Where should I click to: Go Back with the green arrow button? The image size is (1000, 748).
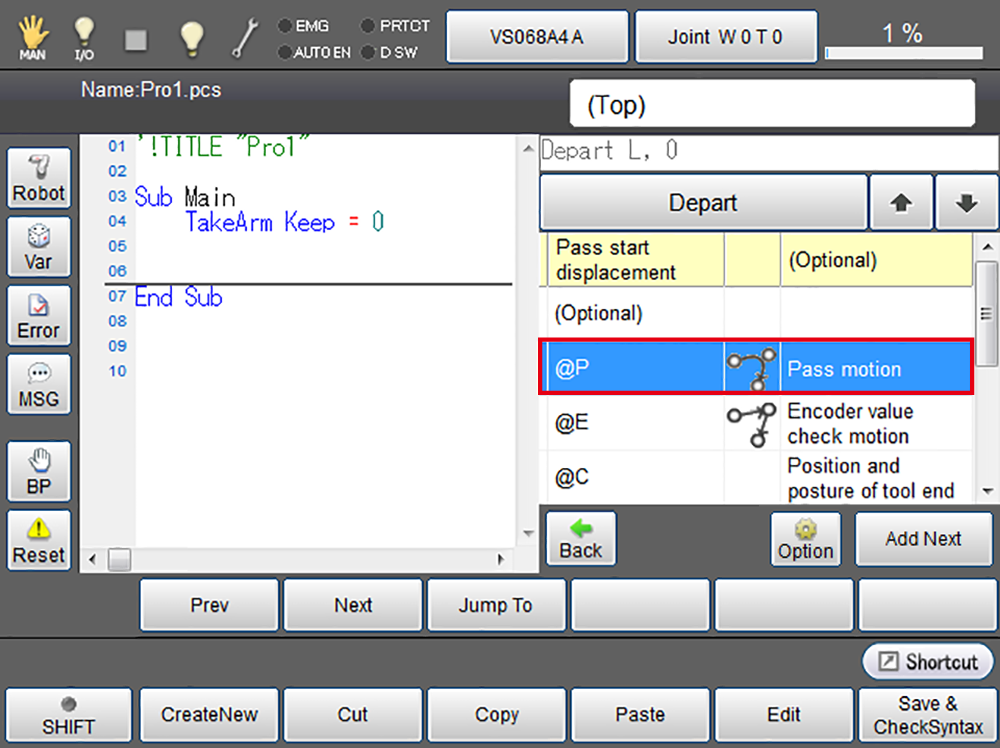click(581, 539)
